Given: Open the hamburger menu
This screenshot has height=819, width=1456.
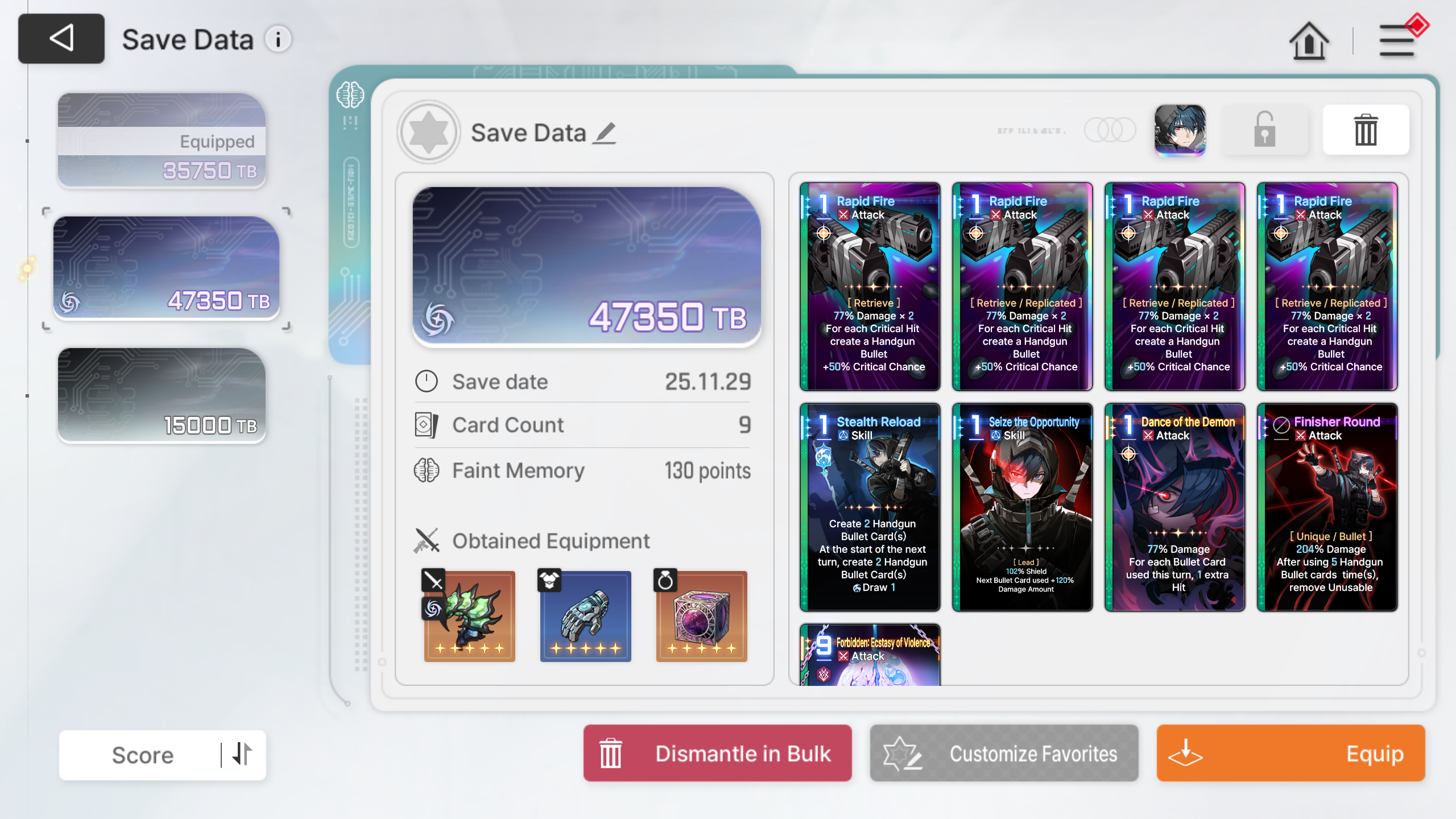Looking at the screenshot, I should [x=1397, y=41].
